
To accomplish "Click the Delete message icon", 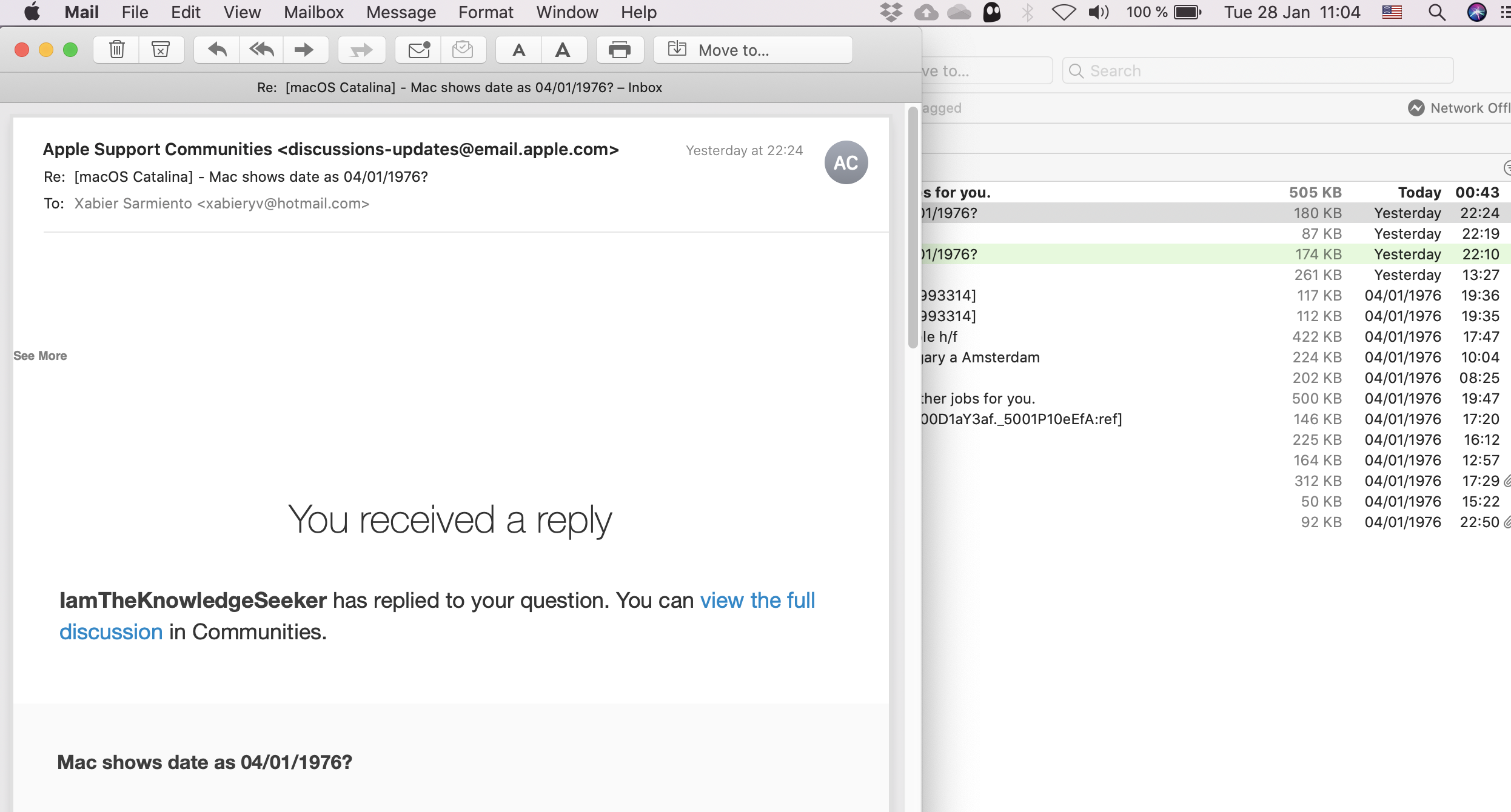I will pos(116,49).
